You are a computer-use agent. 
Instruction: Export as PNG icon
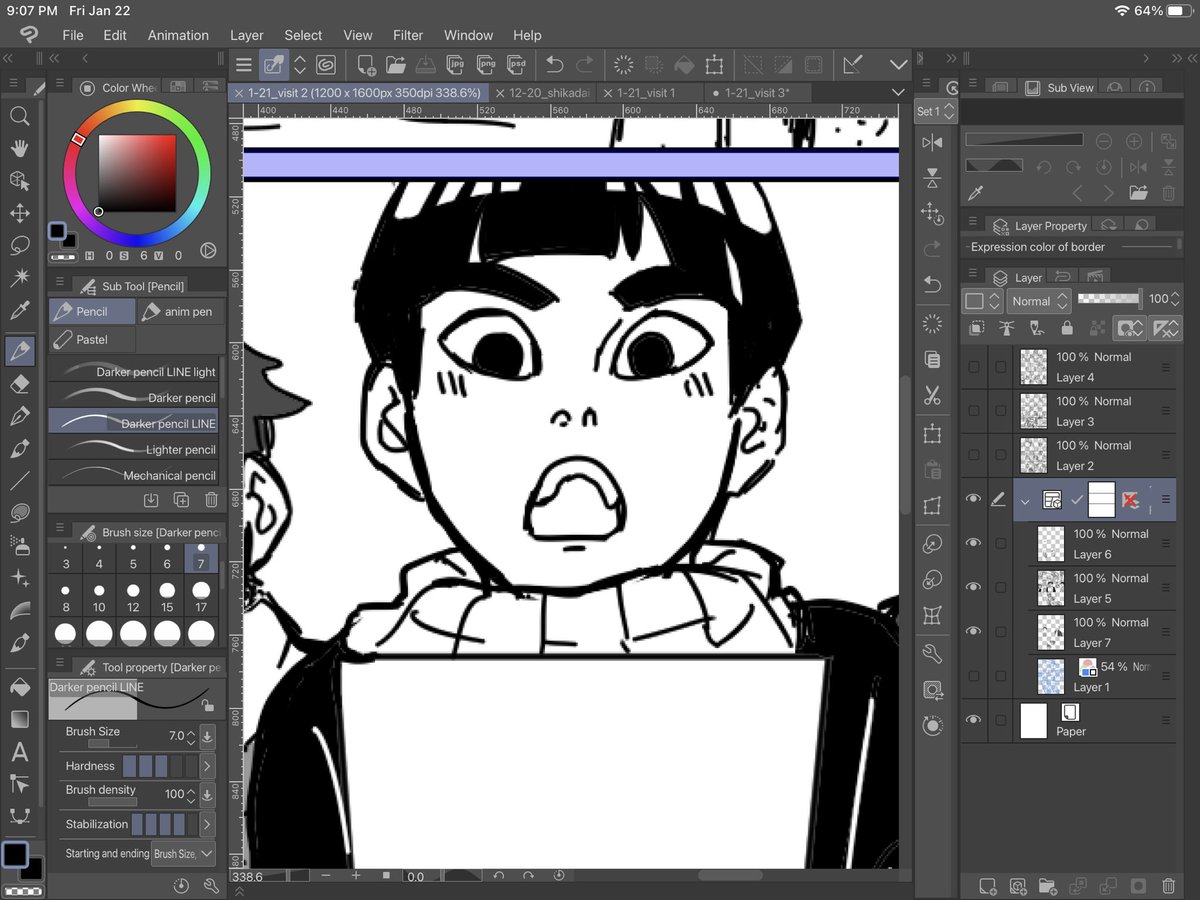point(487,65)
